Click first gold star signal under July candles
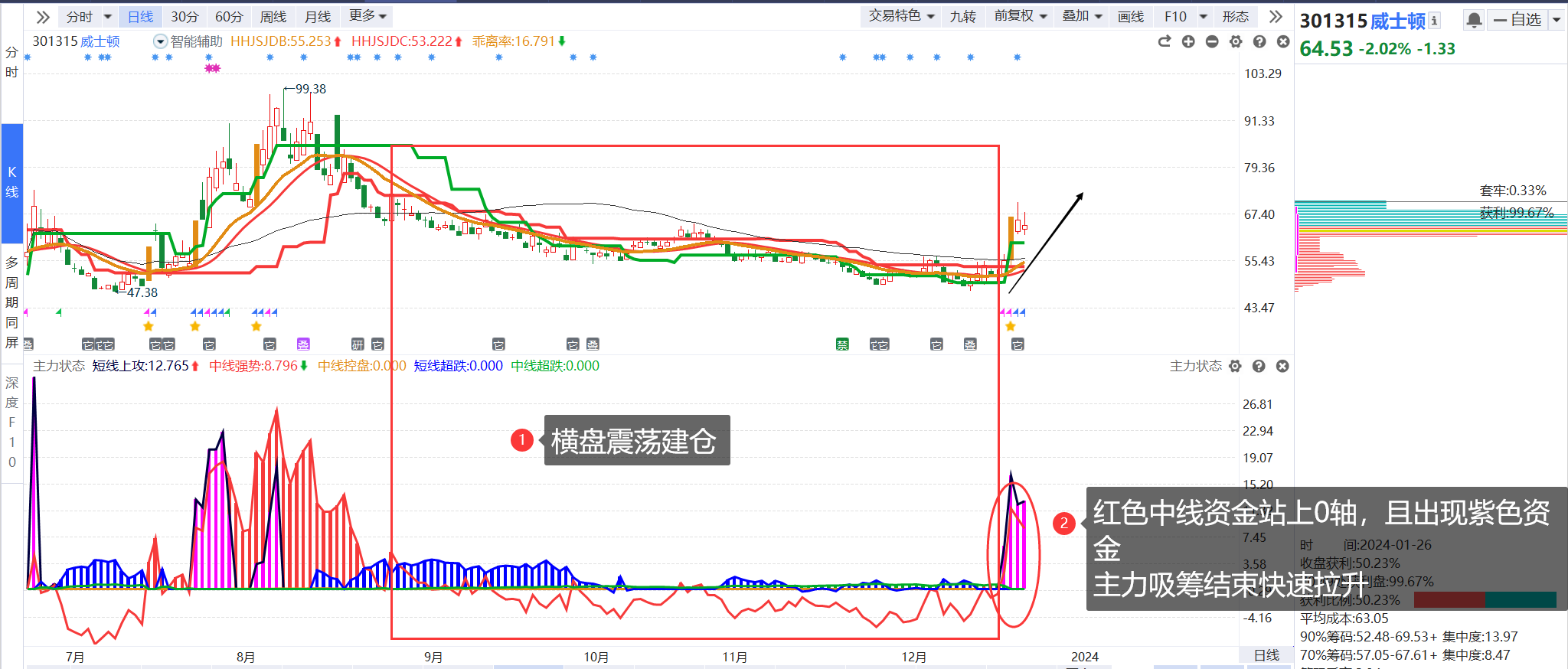 (x=149, y=326)
